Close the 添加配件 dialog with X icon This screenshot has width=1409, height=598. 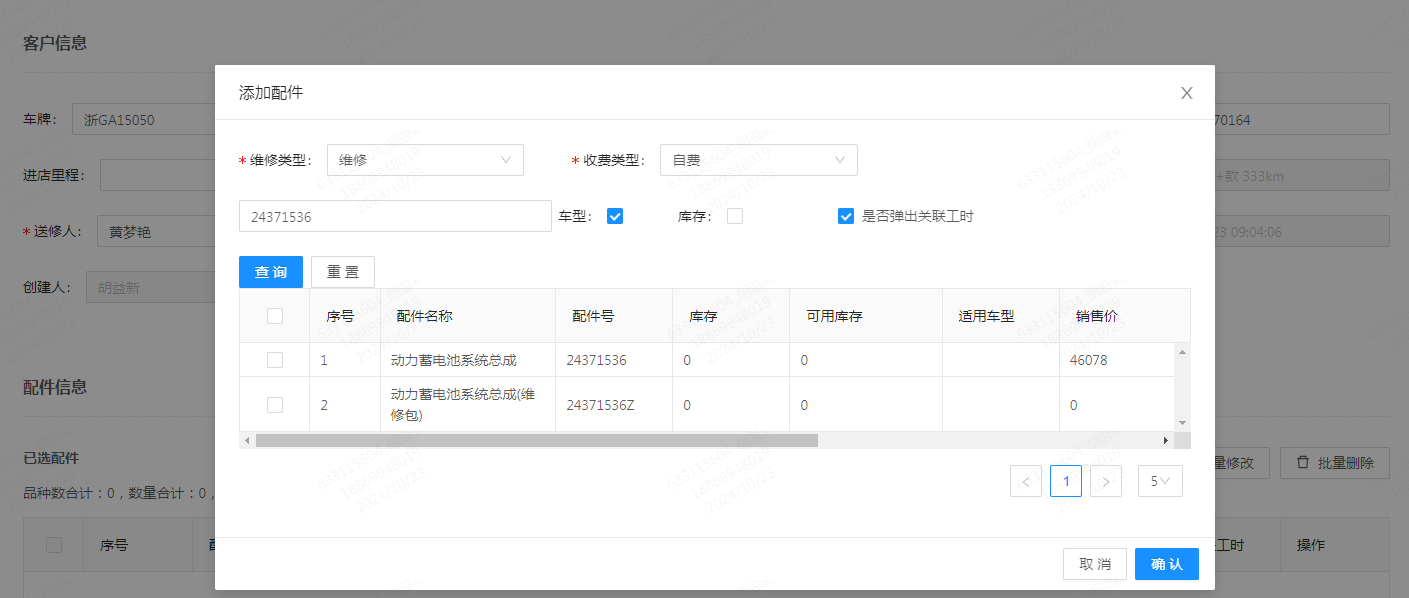pyautogui.click(x=1187, y=93)
